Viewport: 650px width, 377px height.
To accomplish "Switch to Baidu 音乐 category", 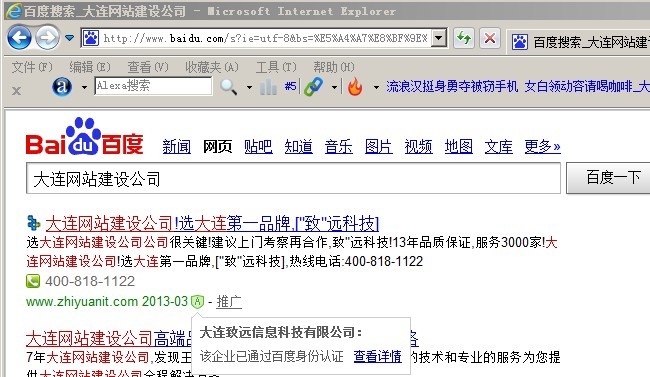I will pos(339,146).
